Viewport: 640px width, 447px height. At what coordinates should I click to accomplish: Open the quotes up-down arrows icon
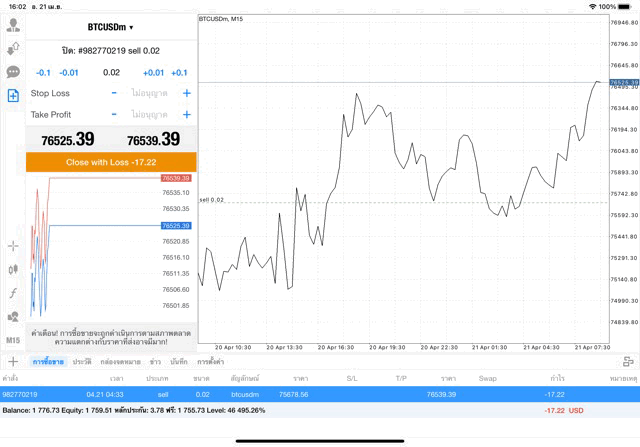pos(13,47)
